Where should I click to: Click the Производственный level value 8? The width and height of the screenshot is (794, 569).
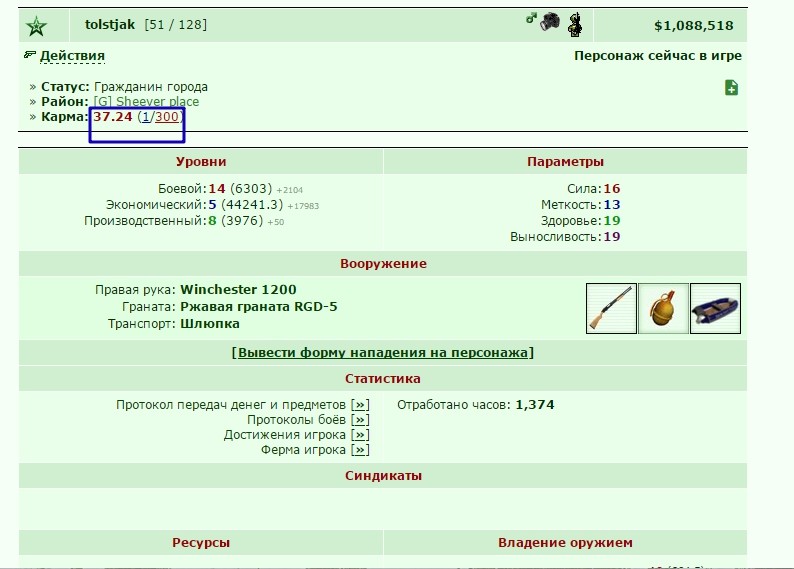(213, 221)
